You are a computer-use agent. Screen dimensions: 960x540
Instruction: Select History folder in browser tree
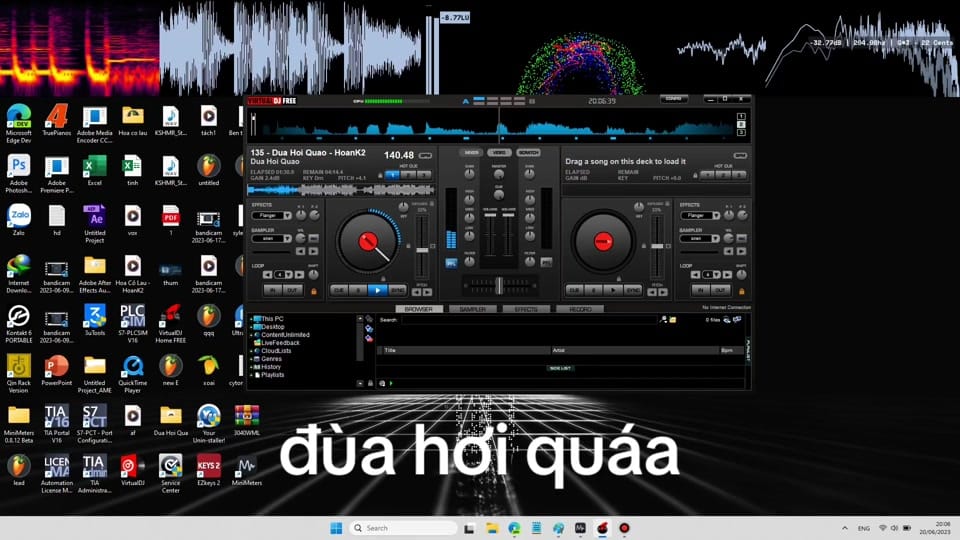point(271,367)
